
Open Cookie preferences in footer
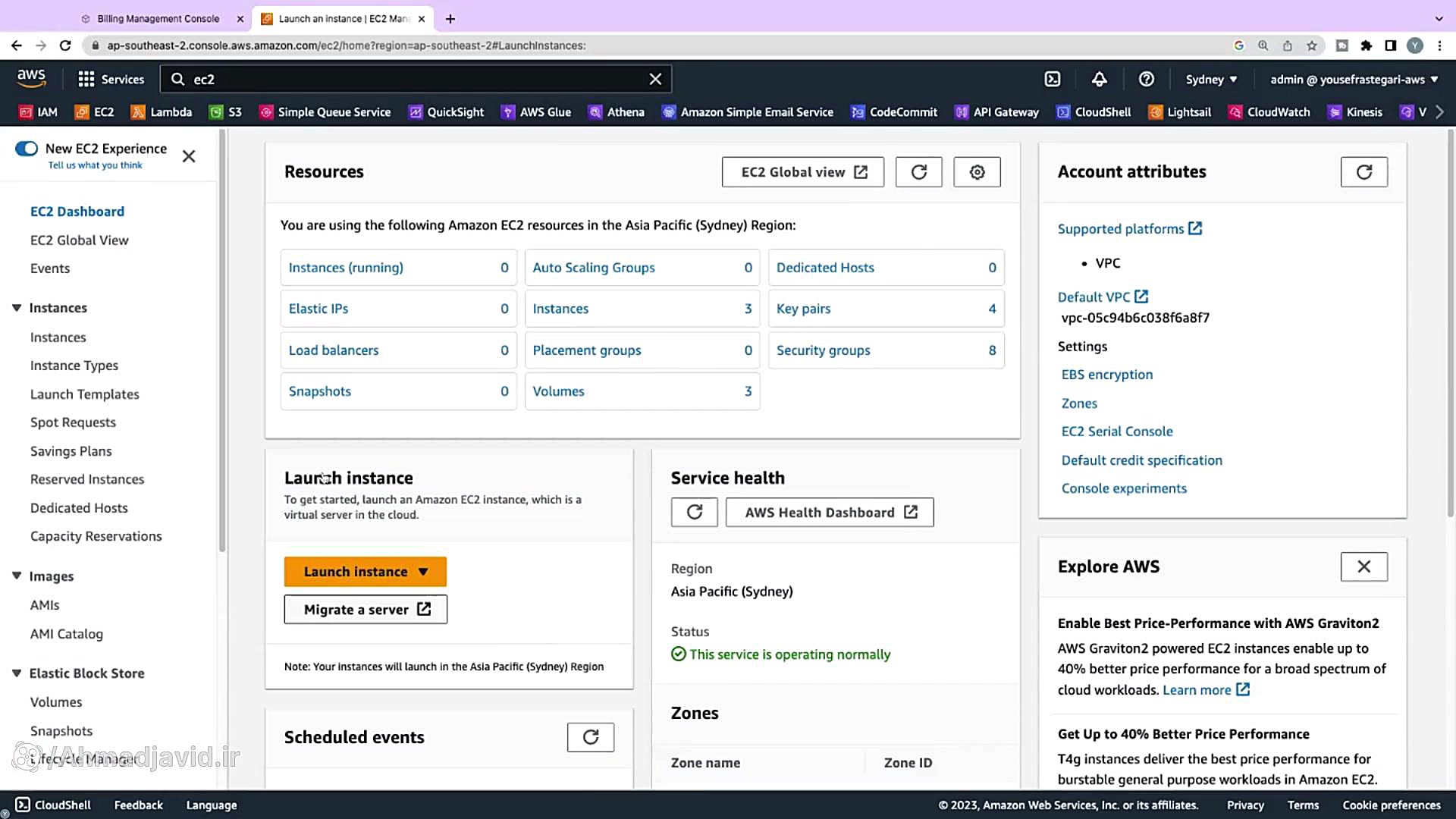[x=1392, y=805]
